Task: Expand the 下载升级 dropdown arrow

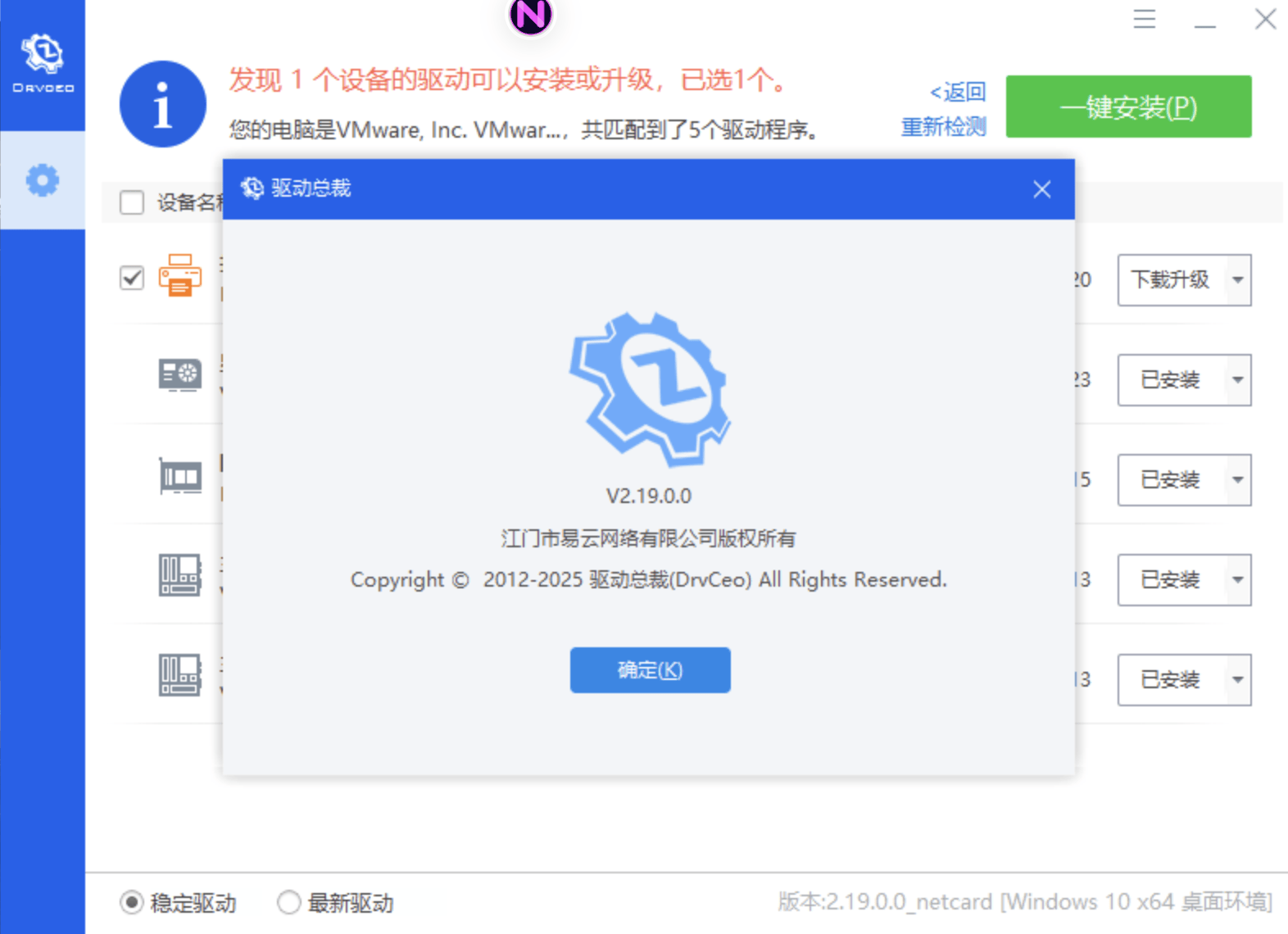Action: 1238,280
